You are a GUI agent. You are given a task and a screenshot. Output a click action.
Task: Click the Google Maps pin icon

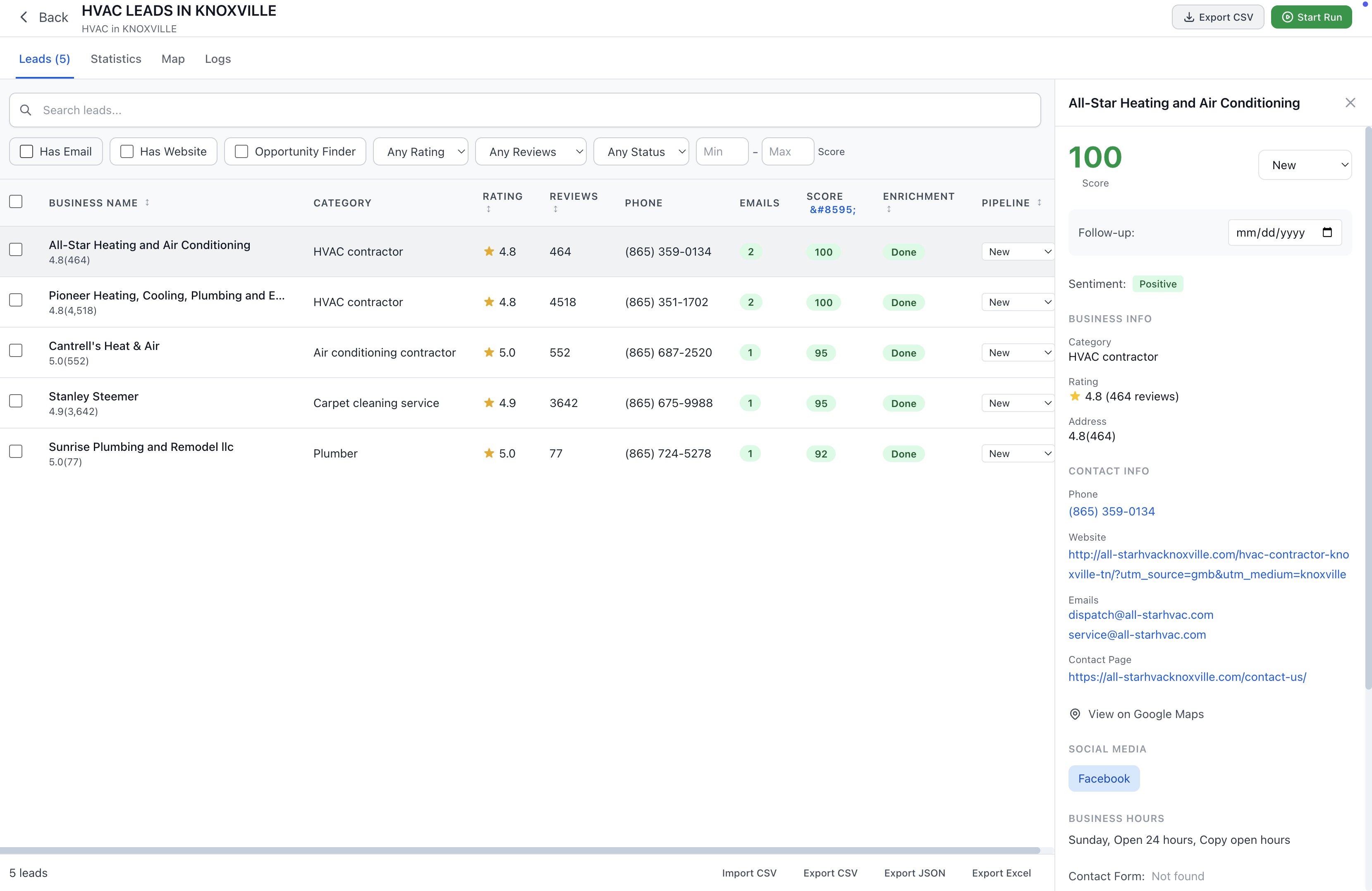(x=1075, y=714)
